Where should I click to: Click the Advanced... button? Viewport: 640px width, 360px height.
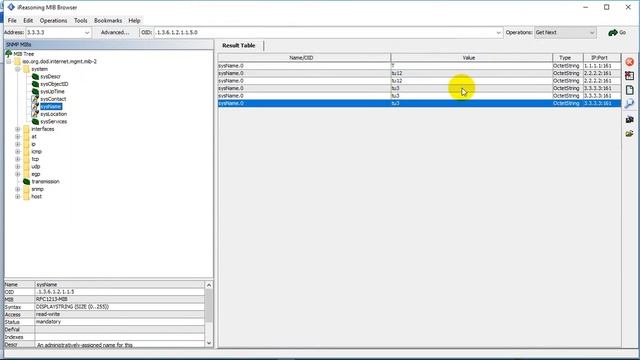coord(115,33)
